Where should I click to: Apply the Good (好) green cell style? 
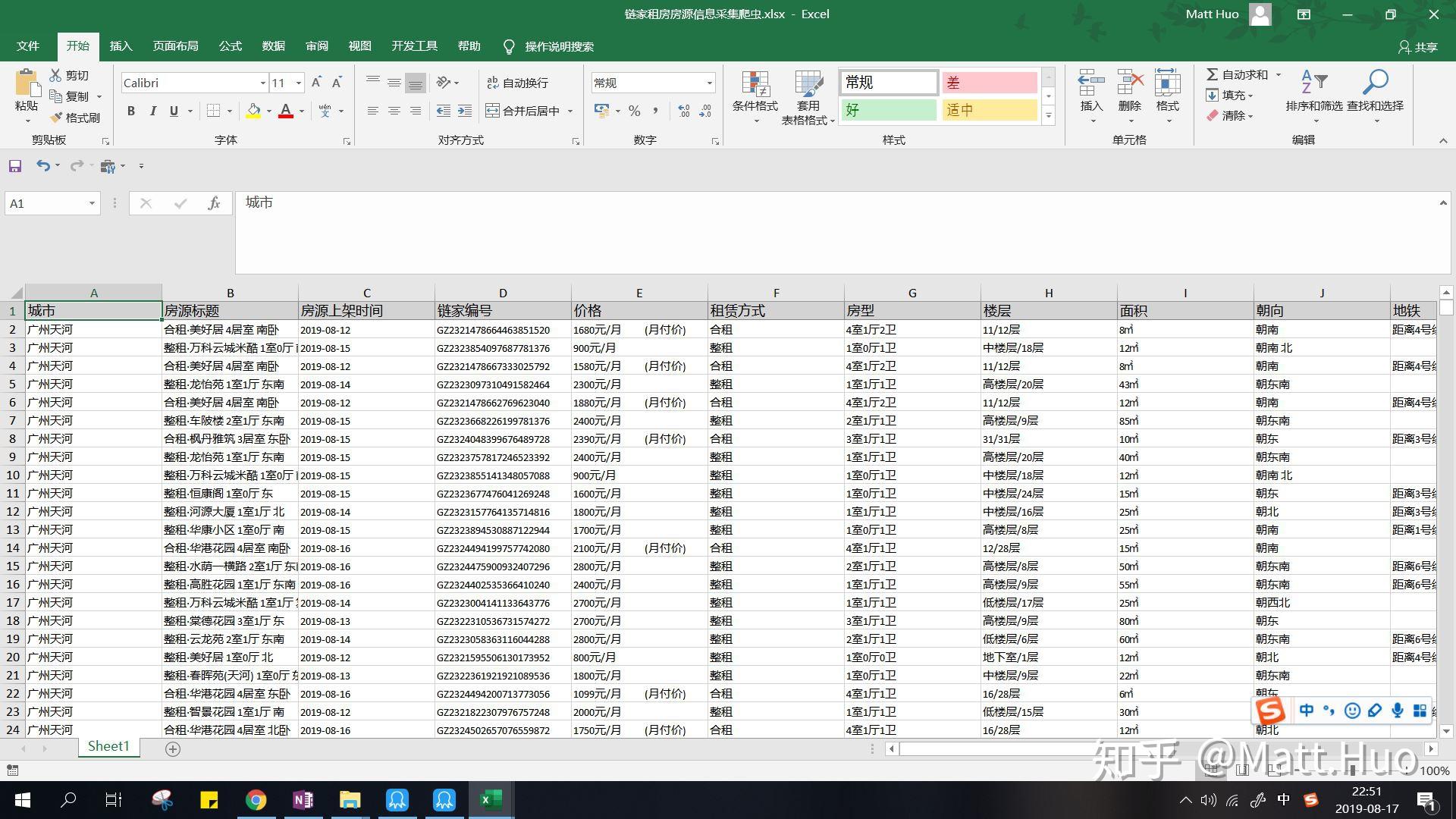click(x=889, y=110)
